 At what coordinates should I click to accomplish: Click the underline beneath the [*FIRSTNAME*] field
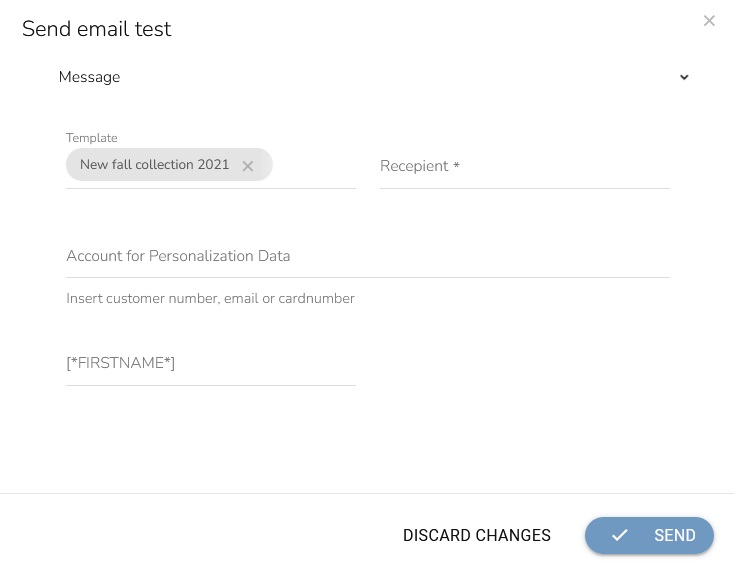[210, 385]
